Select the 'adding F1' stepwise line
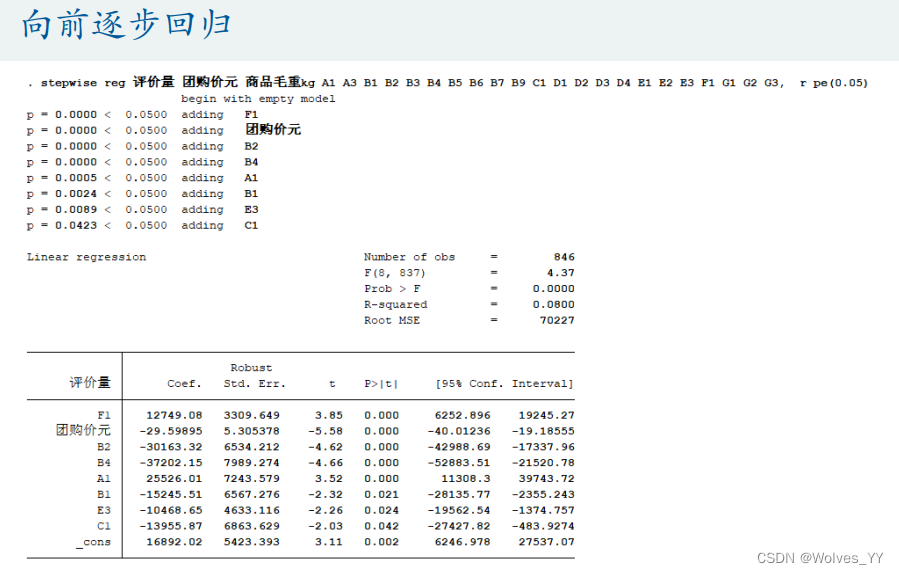This screenshot has height=574, width=899. tap(142, 115)
